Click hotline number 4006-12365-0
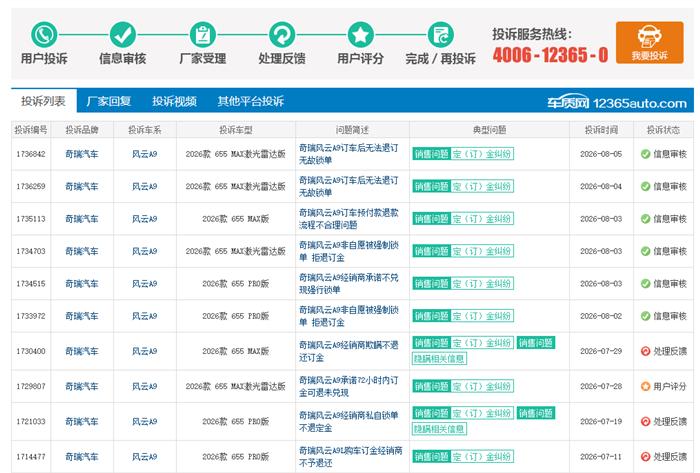The height and width of the screenshot is (473, 700). point(550,55)
